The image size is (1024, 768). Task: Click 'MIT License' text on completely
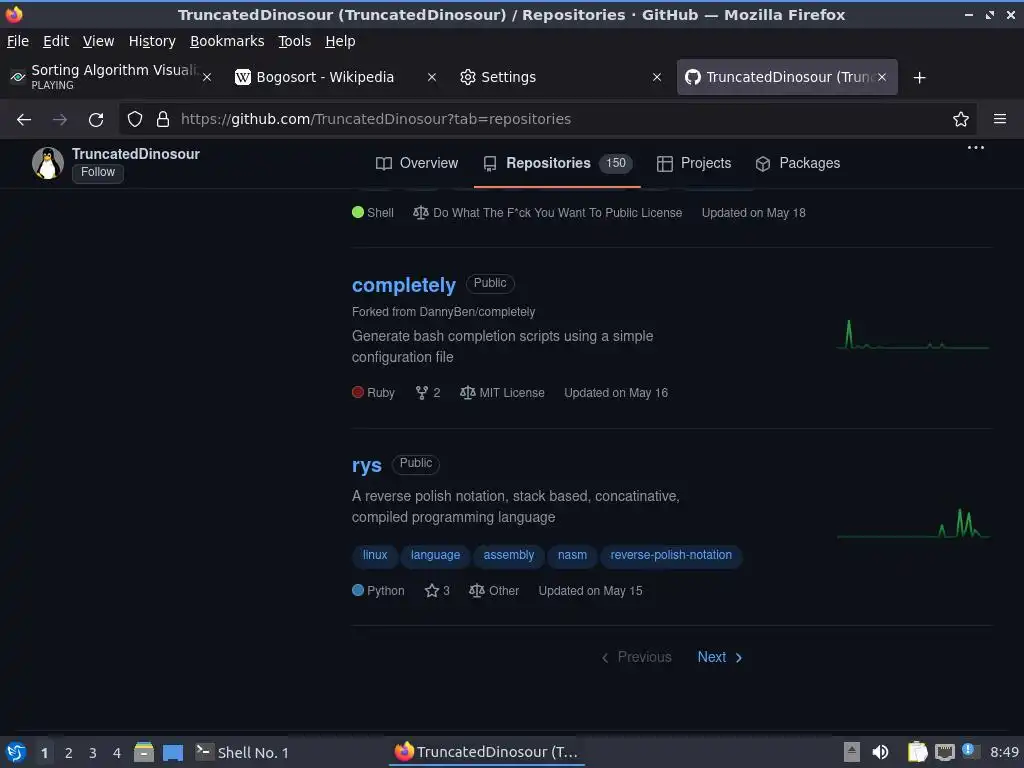click(512, 393)
